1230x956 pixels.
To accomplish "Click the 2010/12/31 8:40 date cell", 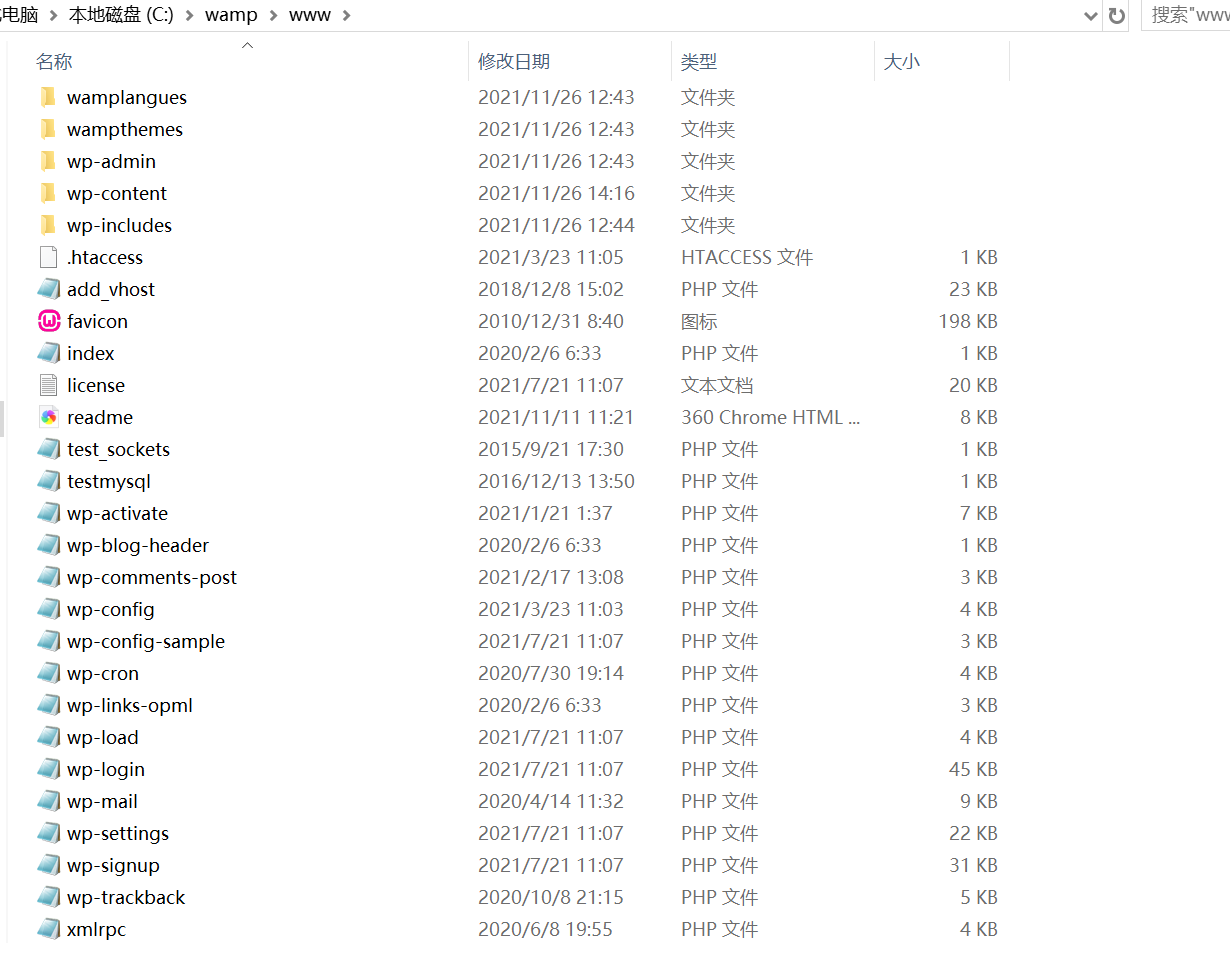I will (551, 321).
